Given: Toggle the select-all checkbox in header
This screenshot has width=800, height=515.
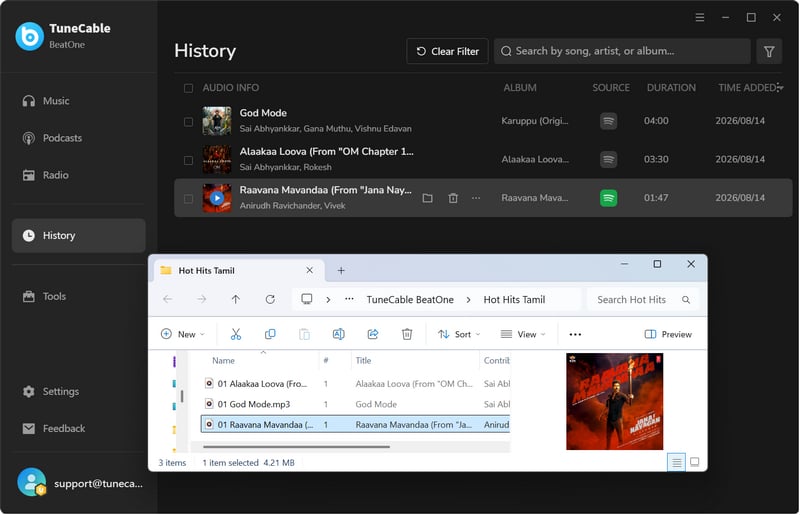Looking at the screenshot, I should point(188,88).
